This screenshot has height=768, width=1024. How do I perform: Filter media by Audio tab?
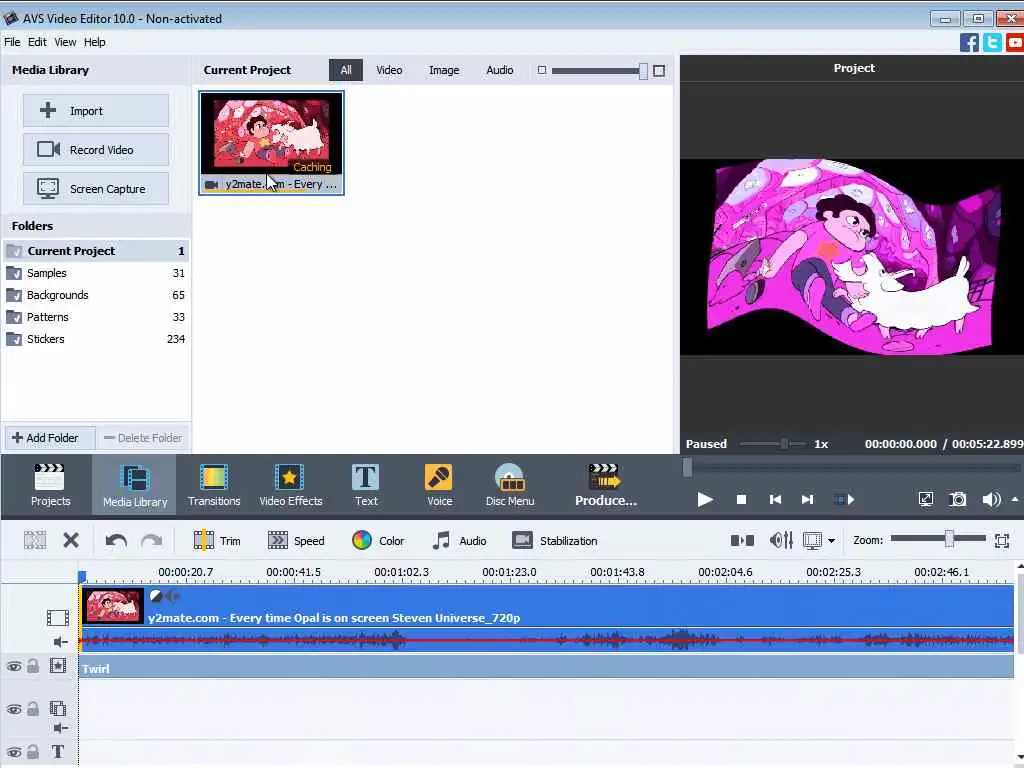pos(499,70)
